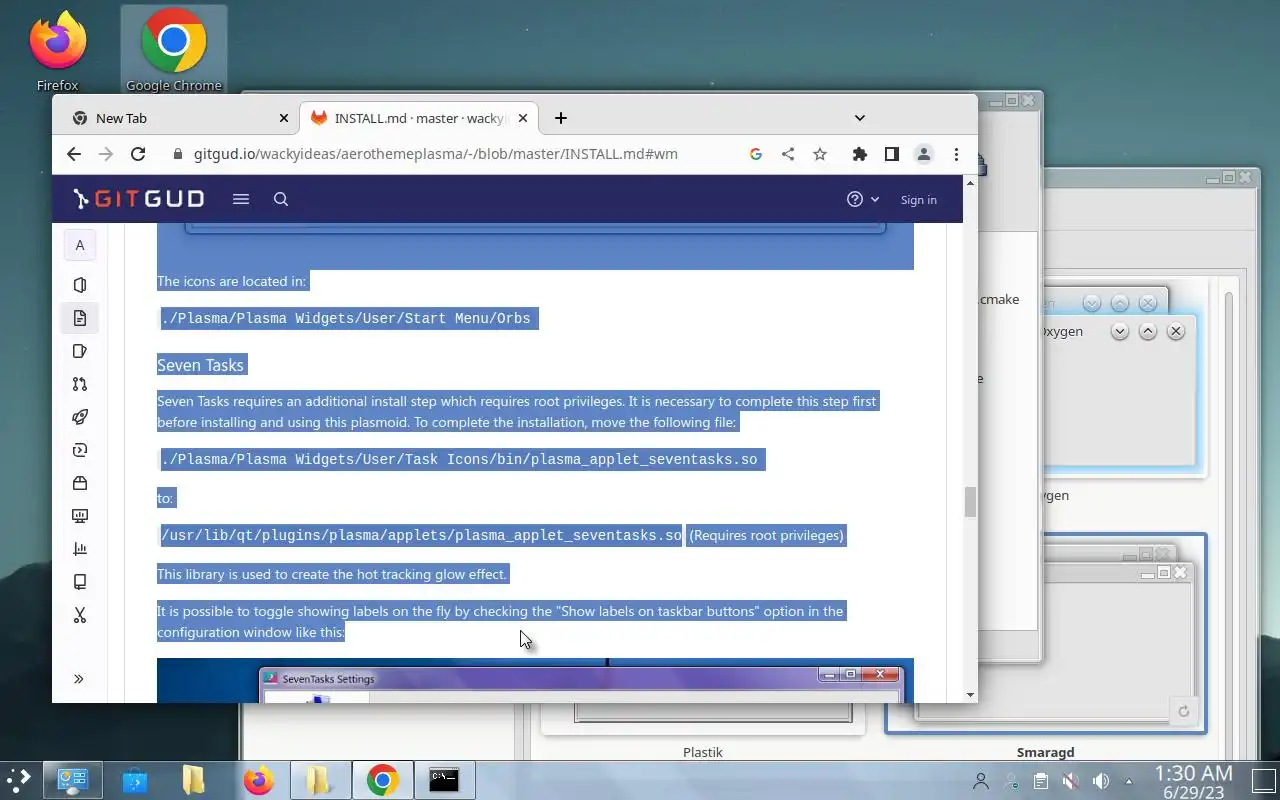Open the Issues sidebar icon
This screenshot has height=800, width=1280.
(80, 351)
